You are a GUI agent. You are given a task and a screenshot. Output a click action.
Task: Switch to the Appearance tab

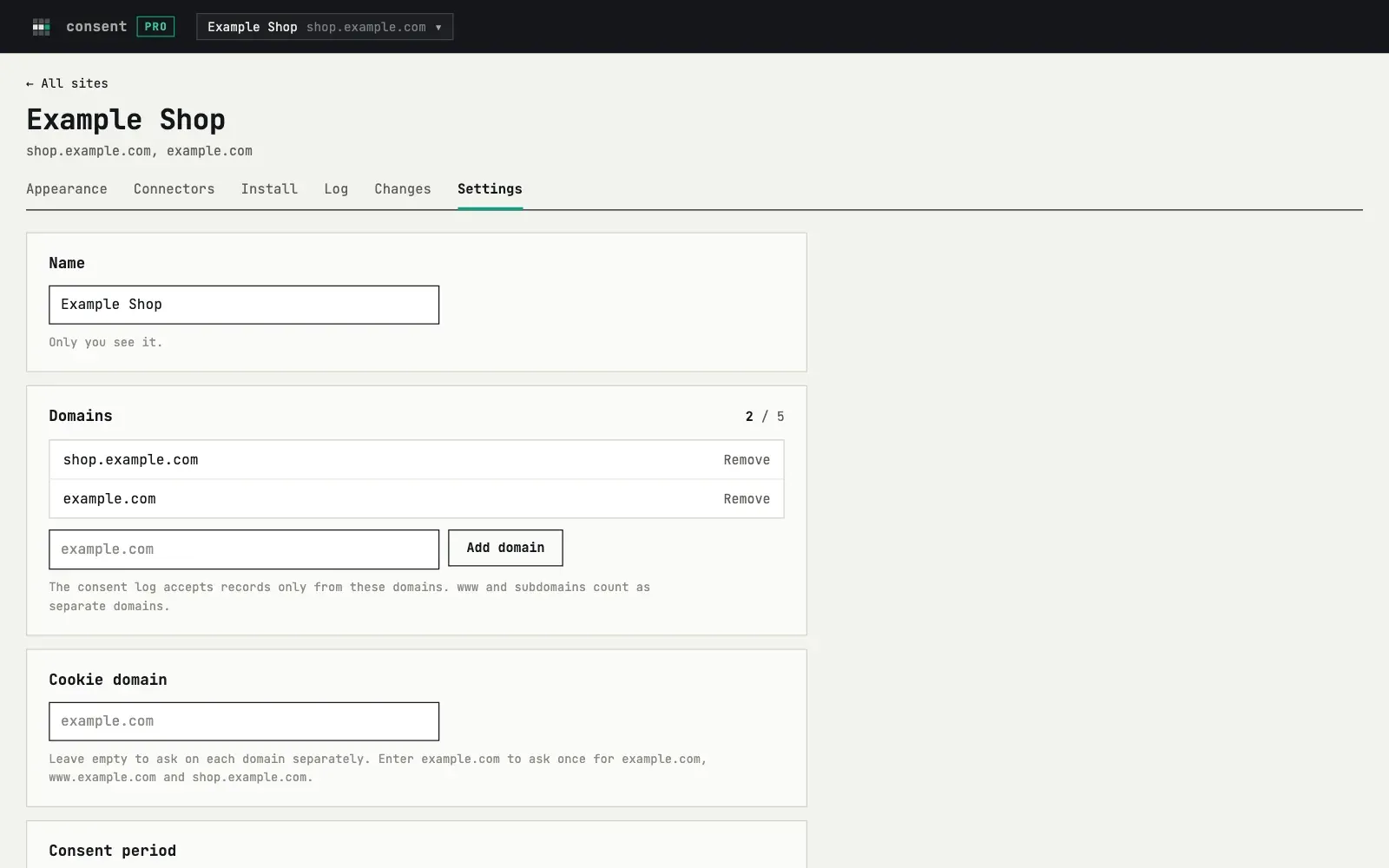pos(67,189)
